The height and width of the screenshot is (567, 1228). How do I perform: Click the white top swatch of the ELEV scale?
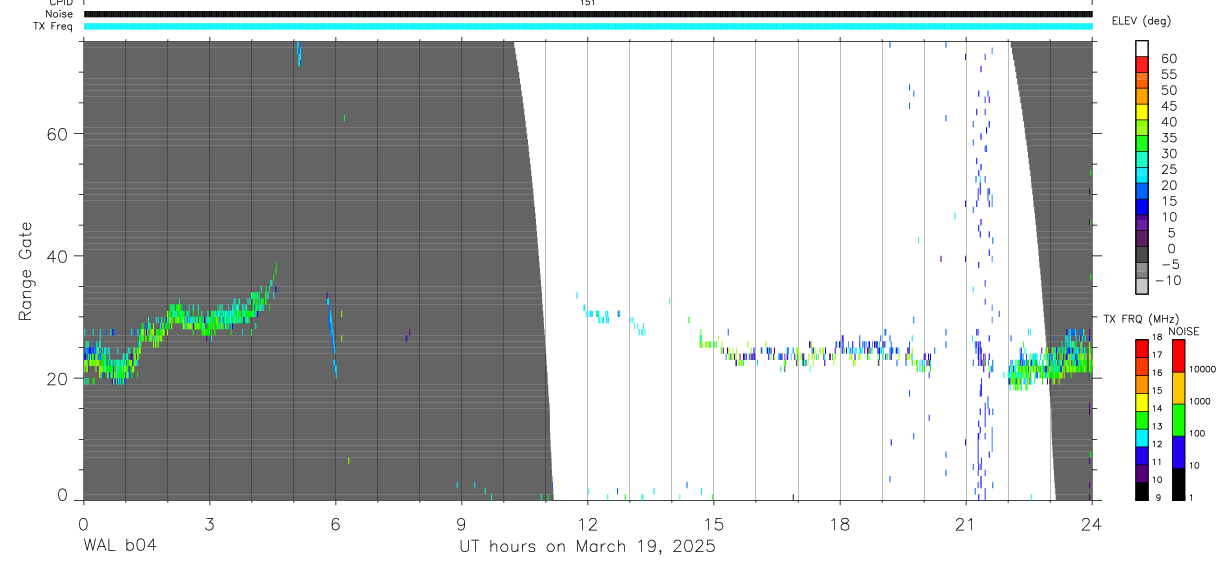(x=1142, y=48)
